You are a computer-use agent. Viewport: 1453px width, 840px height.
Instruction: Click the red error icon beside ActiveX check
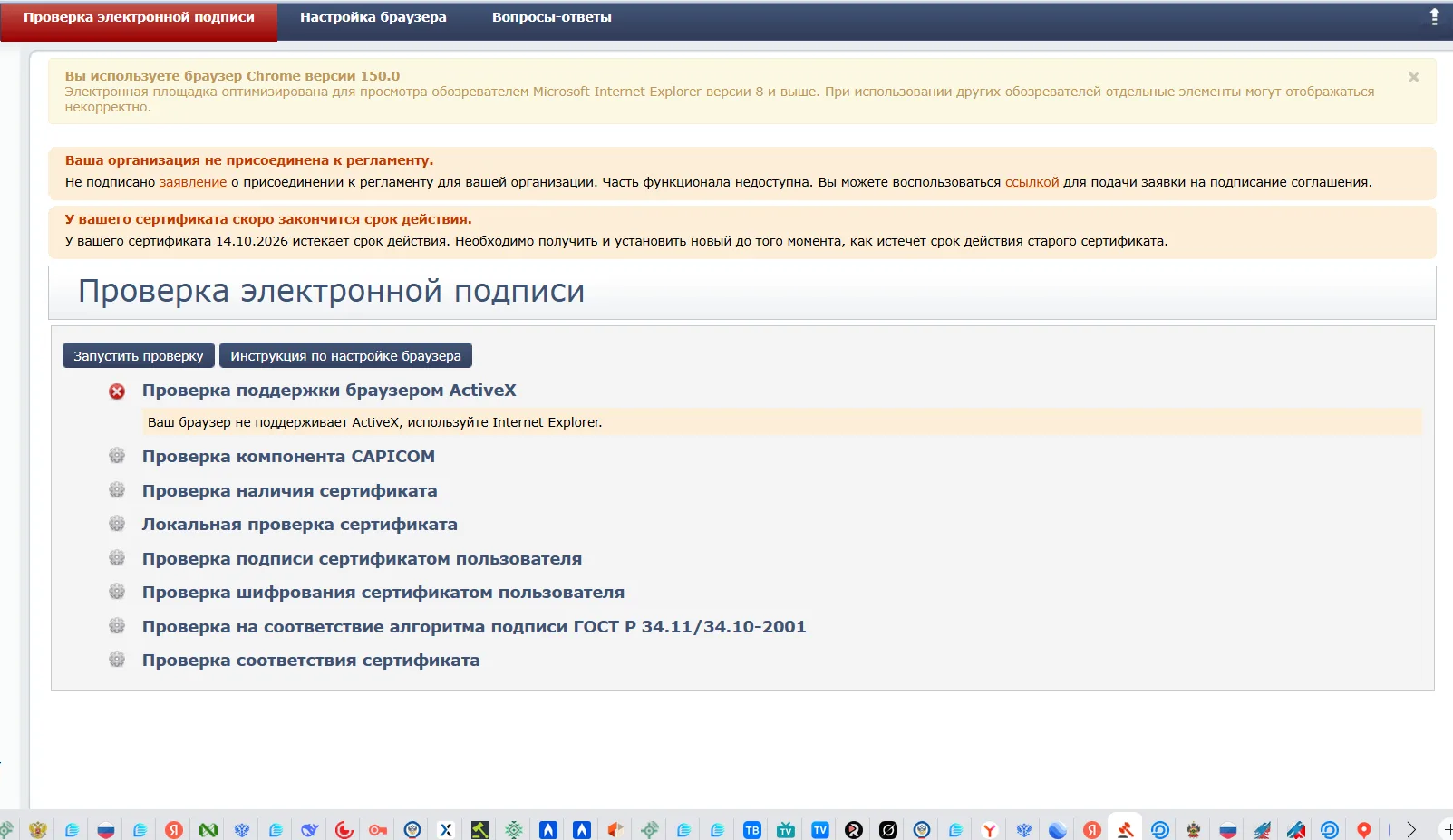tap(117, 391)
